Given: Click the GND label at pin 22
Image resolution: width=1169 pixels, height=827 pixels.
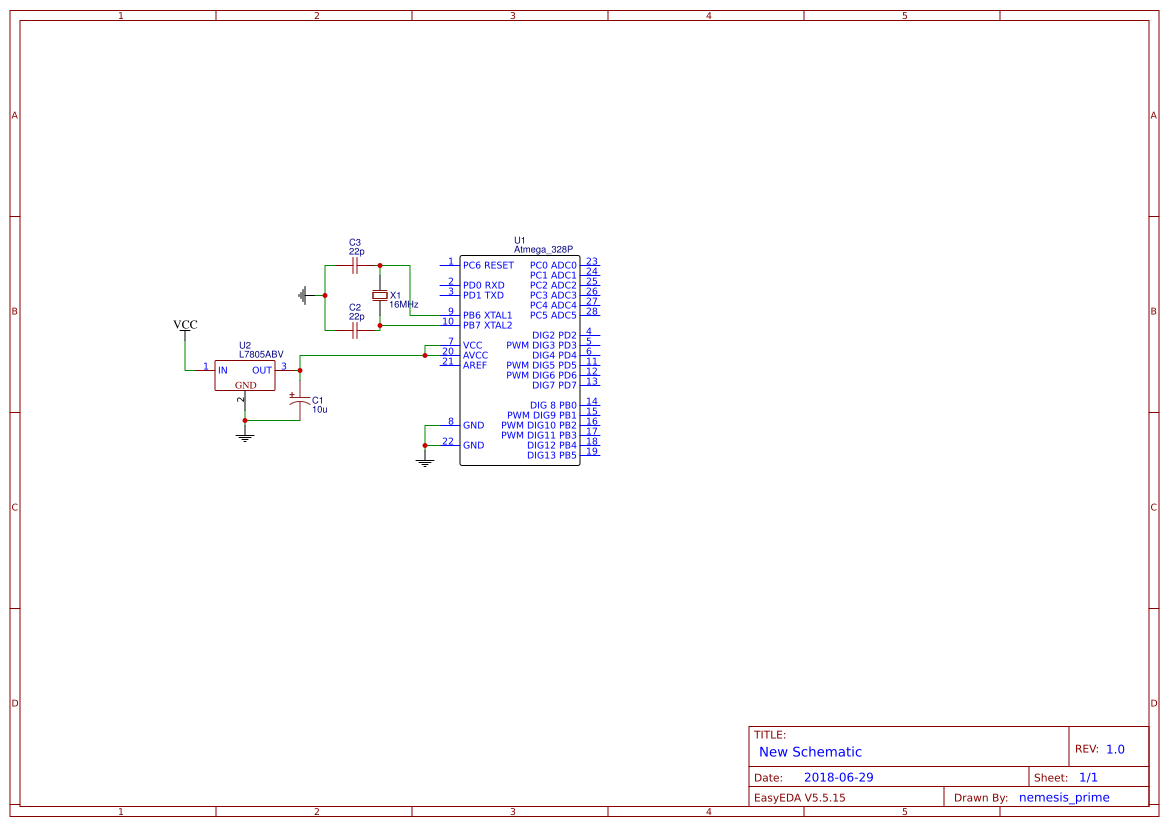Looking at the screenshot, I should (473, 446).
